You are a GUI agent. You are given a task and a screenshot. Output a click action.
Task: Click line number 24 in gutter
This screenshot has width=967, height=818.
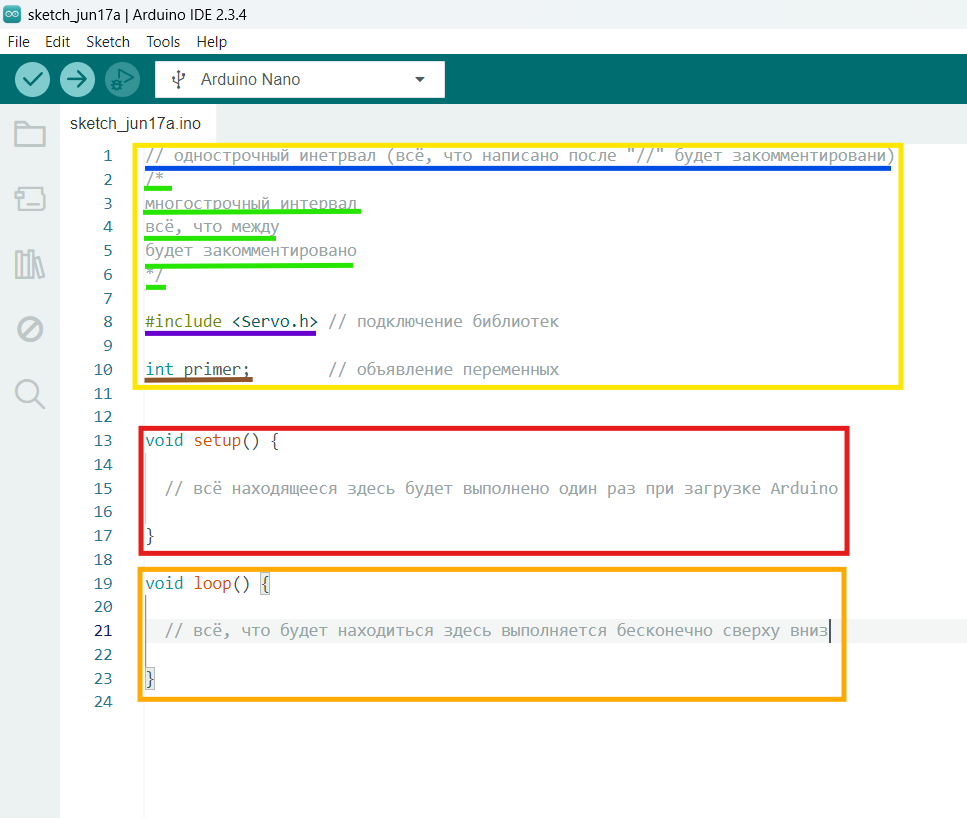coord(103,701)
